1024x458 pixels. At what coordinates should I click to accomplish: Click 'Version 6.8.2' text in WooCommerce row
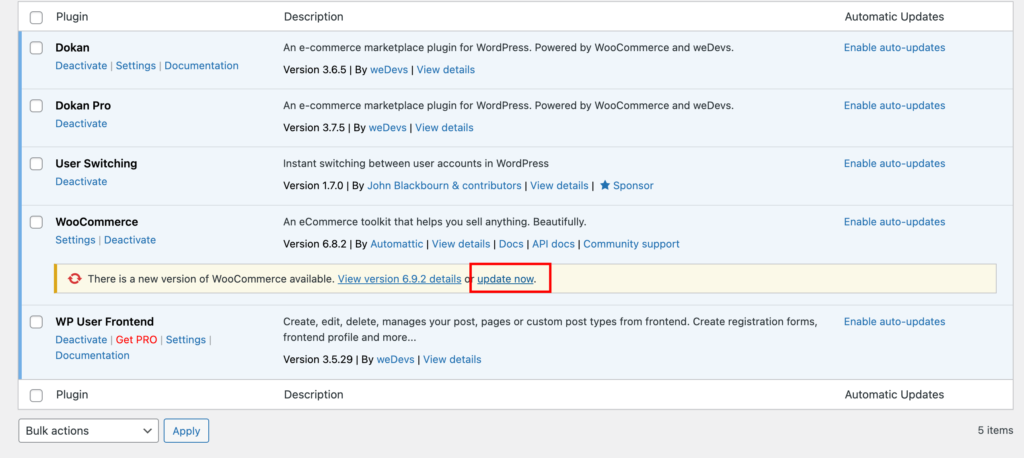click(315, 244)
